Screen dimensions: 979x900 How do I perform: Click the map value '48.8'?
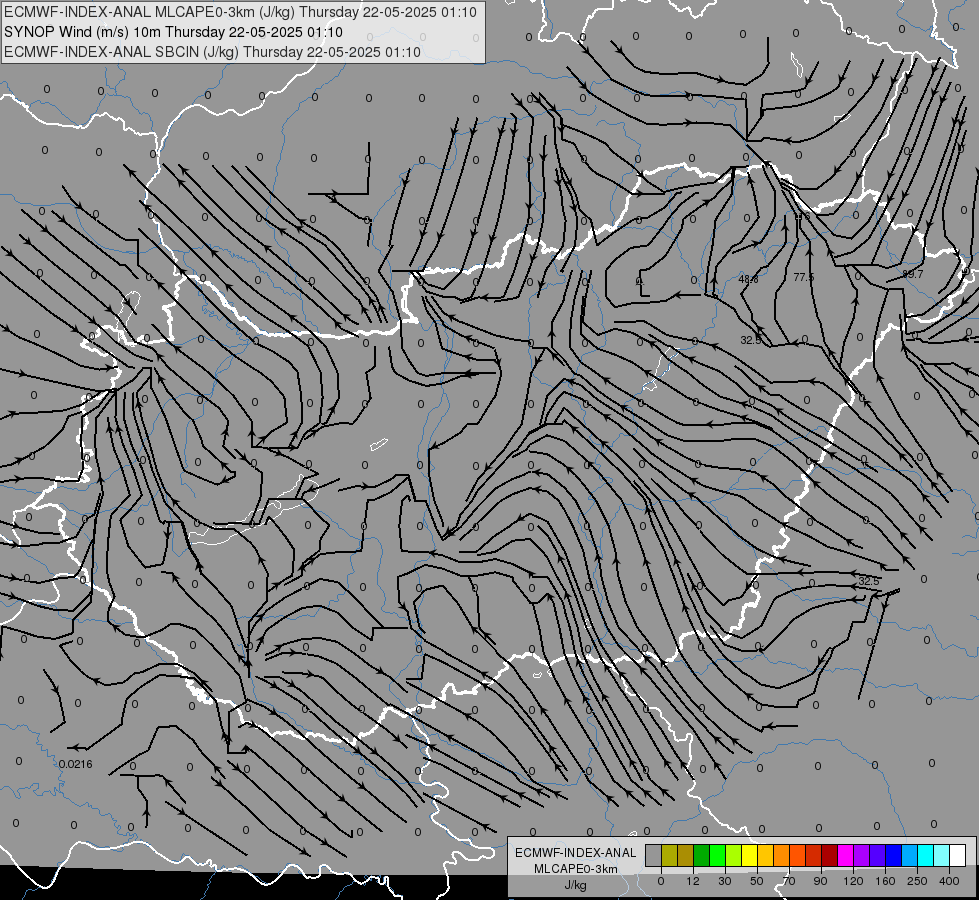pos(748,279)
